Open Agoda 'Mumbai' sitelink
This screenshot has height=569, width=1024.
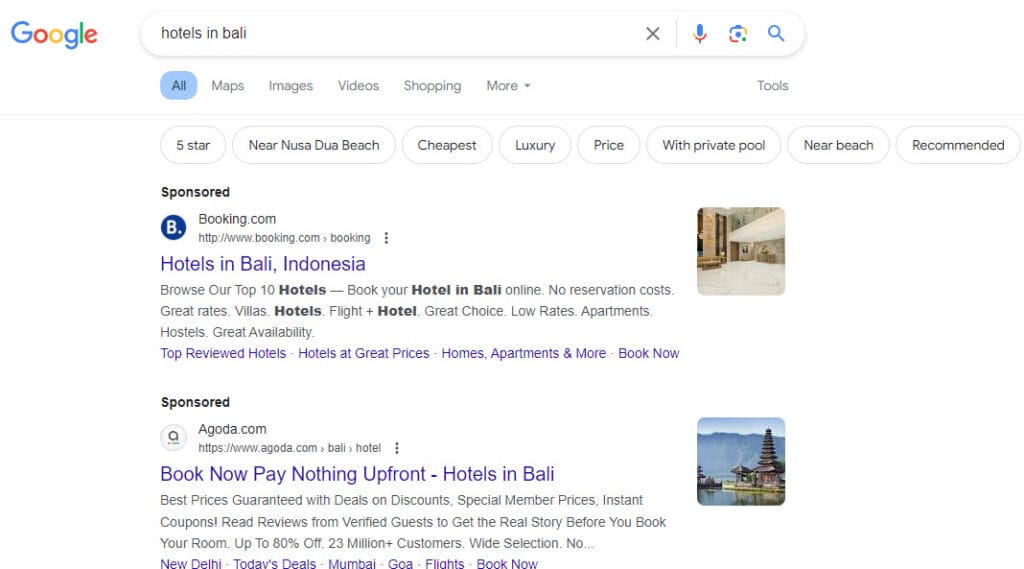pos(351,563)
